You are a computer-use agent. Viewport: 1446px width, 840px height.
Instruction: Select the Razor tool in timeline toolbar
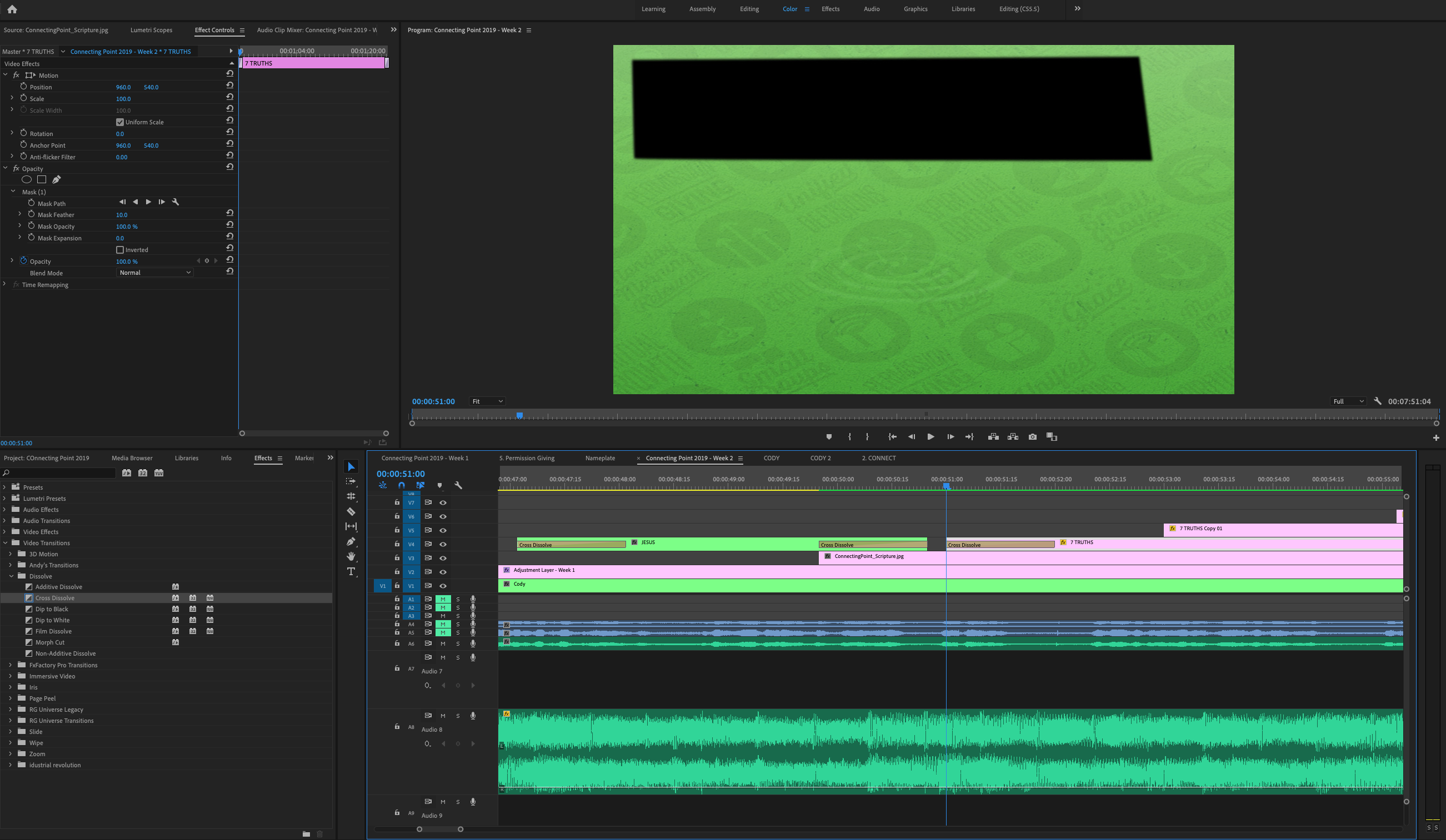pyautogui.click(x=351, y=511)
